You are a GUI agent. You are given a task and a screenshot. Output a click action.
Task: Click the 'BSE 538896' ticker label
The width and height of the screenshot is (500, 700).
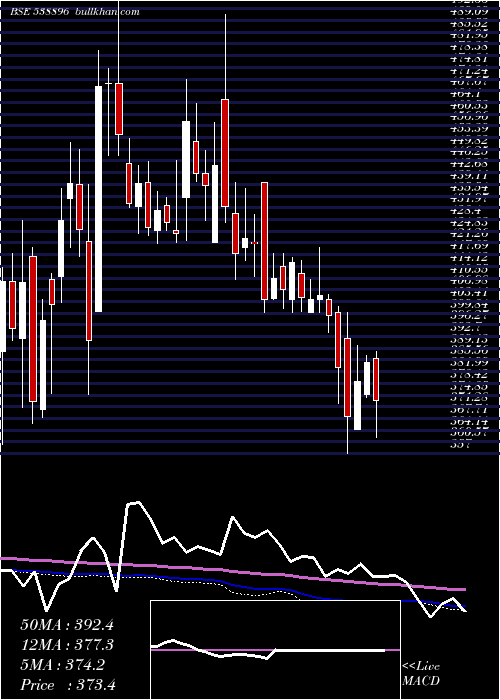tap(39, 12)
